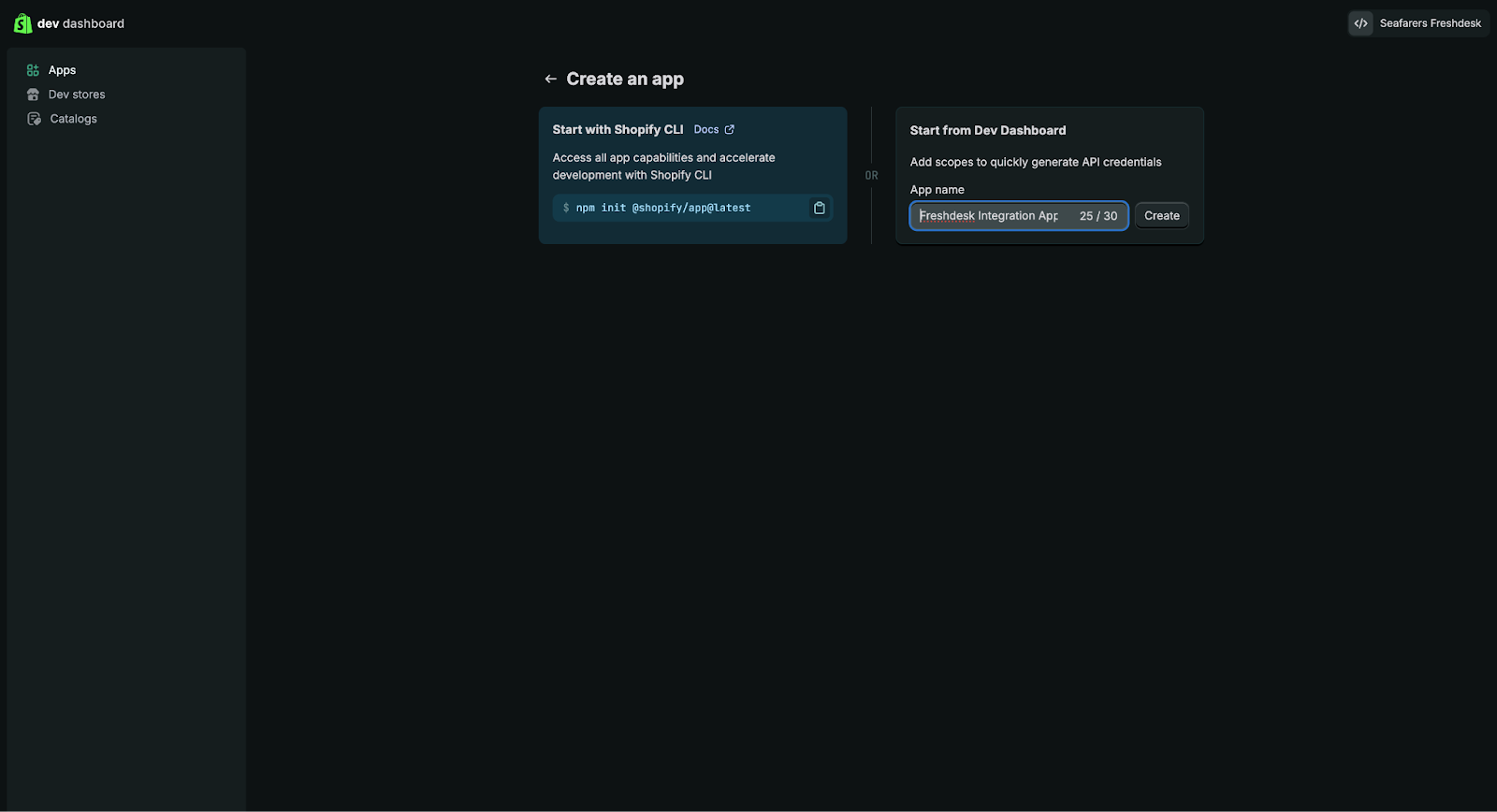Click the Dev stores storefront icon
This screenshot has height=812, width=1497.
click(x=33, y=94)
